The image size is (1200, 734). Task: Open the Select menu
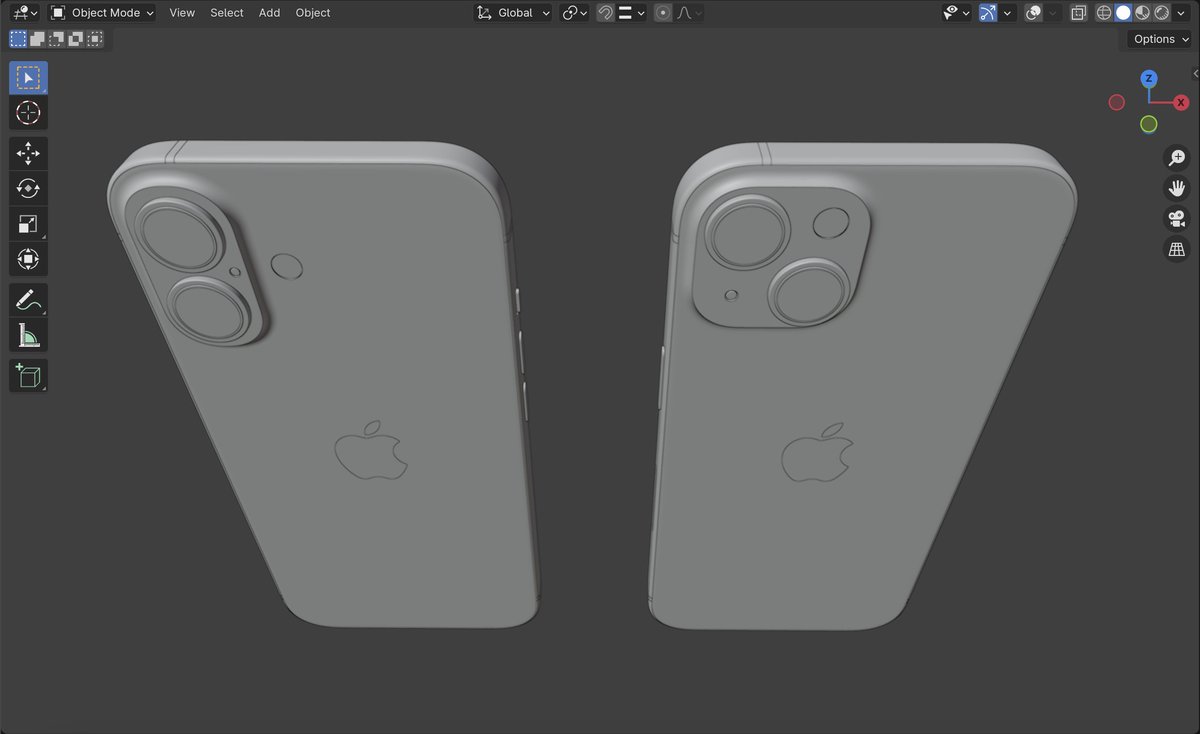(227, 13)
